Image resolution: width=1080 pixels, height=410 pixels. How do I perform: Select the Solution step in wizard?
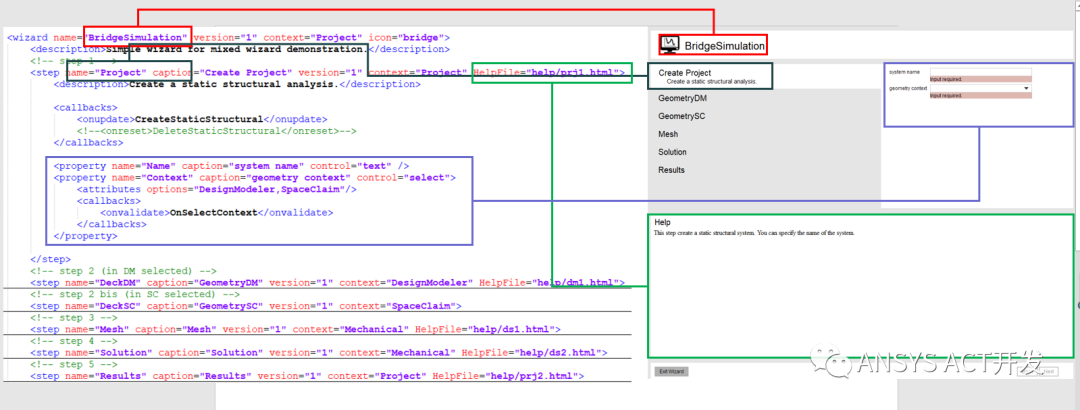point(672,152)
